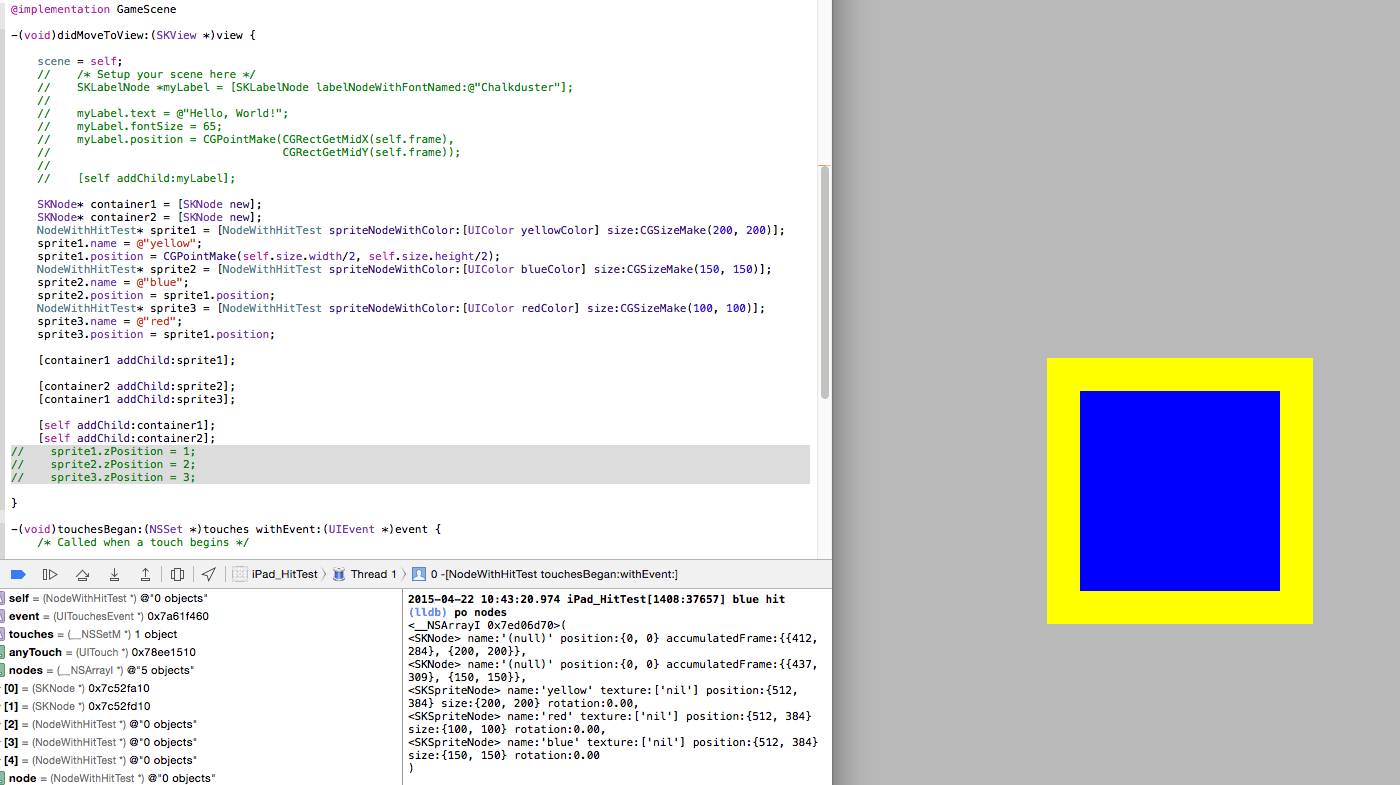Viewport: 1400px width, 785px height.
Task: Select the 'self' variable row
Action: click(200, 598)
